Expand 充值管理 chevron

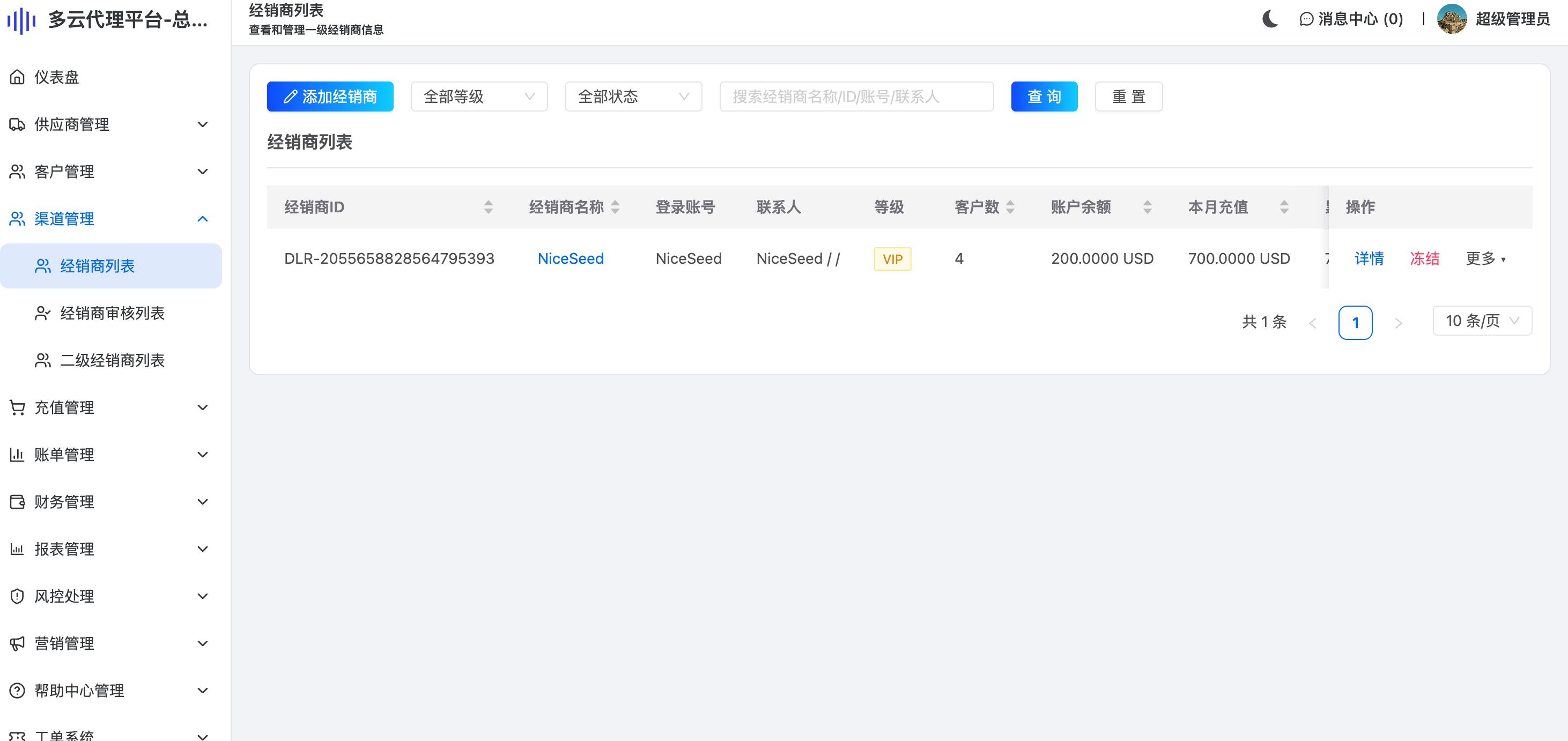(x=203, y=407)
